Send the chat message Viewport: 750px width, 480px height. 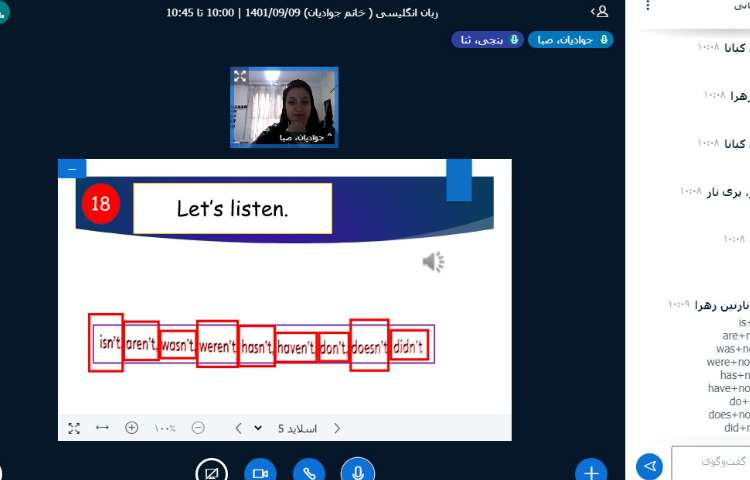point(650,466)
